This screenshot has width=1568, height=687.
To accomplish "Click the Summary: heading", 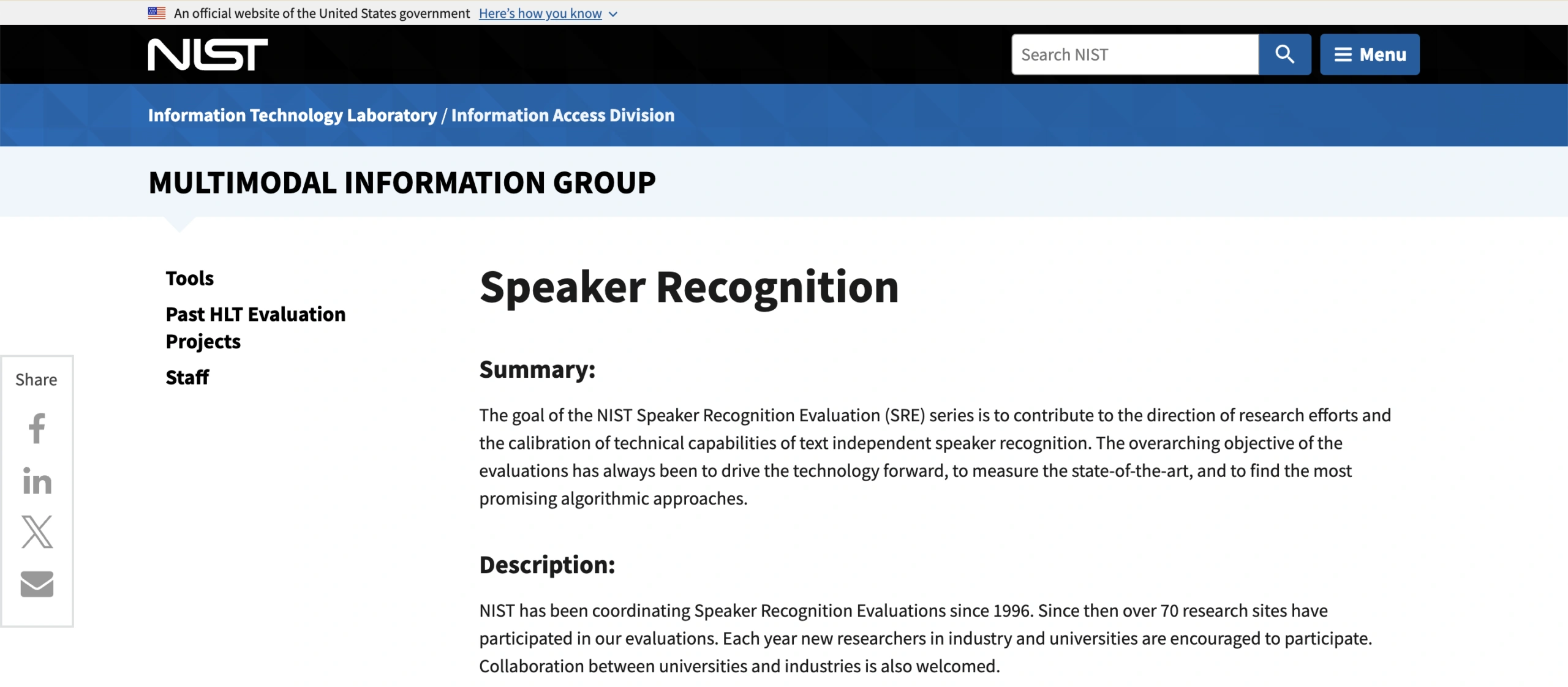I will 537,369.
